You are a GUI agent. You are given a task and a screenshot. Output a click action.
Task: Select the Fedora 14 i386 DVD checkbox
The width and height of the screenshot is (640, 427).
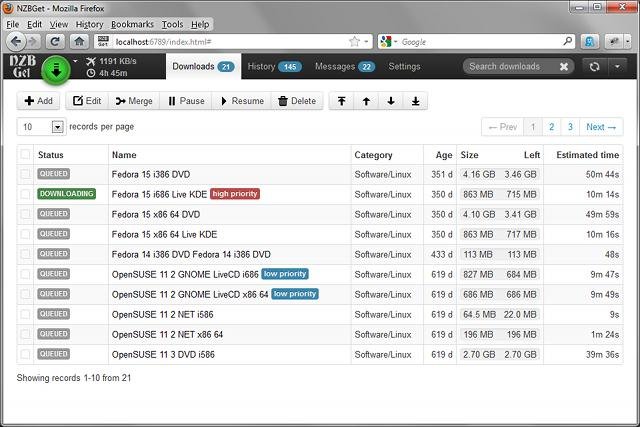tap(25, 254)
